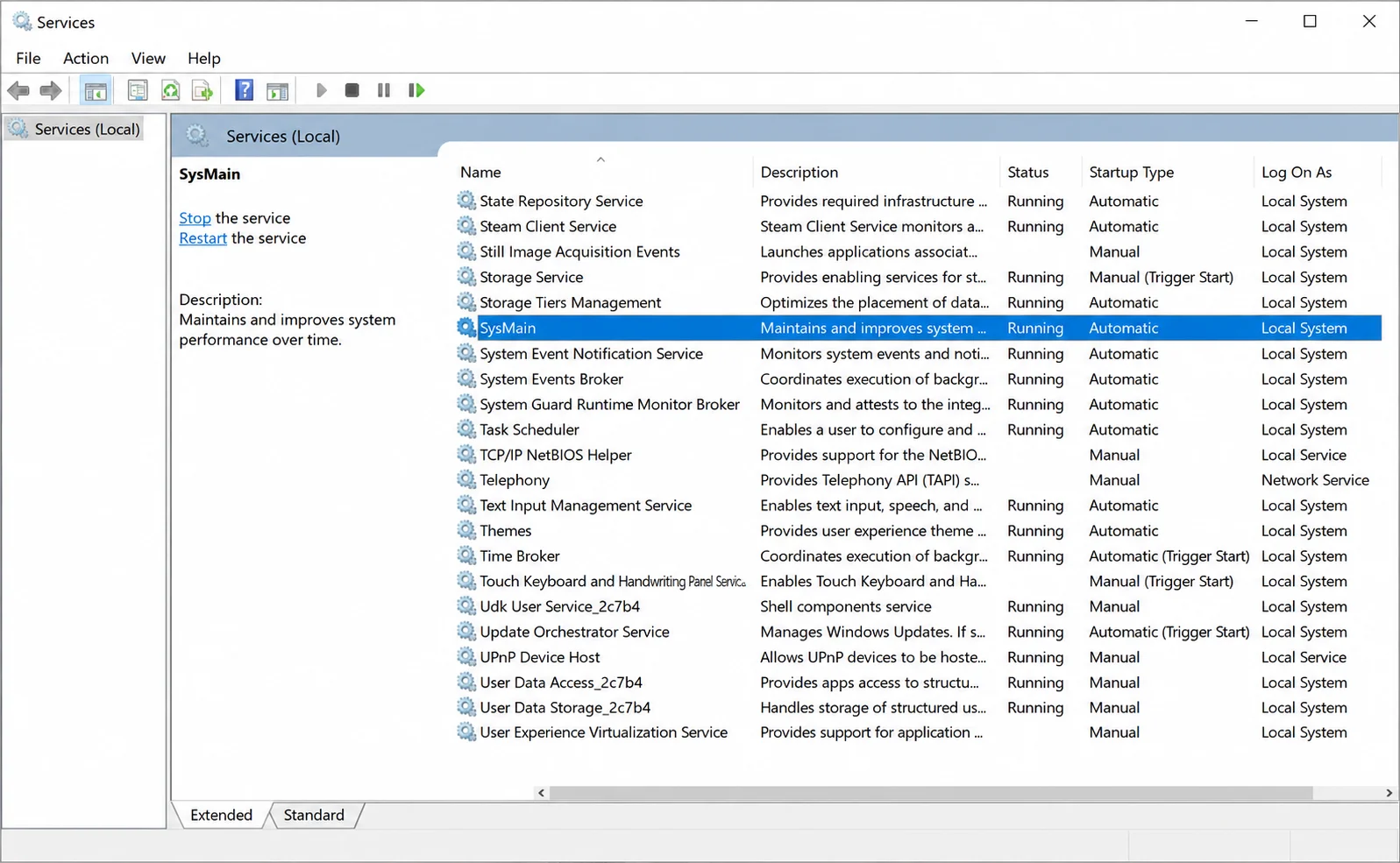Click 'Shell components service' description
The image size is (1400, 863).
point(846,606)
